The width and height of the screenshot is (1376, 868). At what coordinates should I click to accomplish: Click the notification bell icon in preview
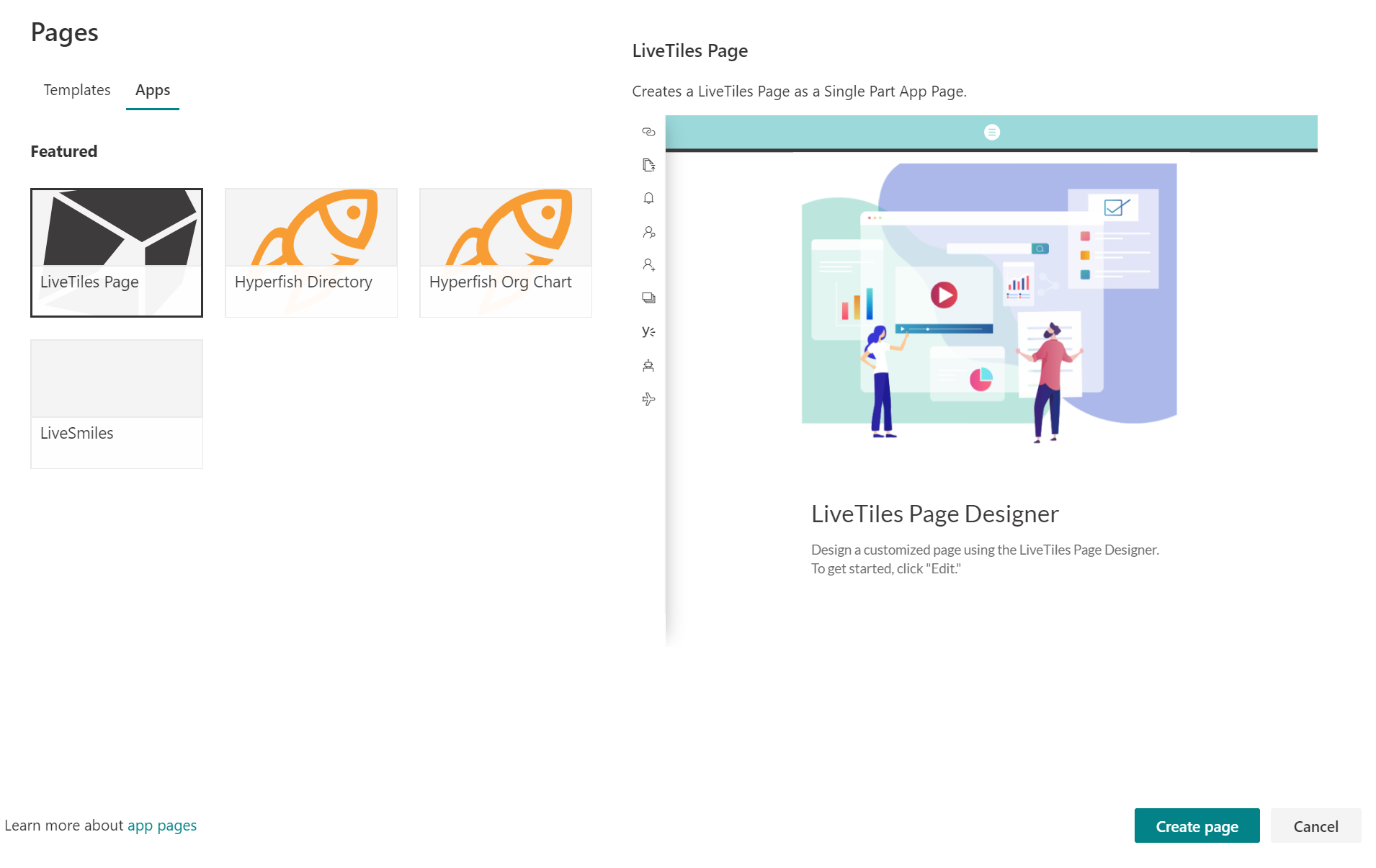click(x=648, y=198)
